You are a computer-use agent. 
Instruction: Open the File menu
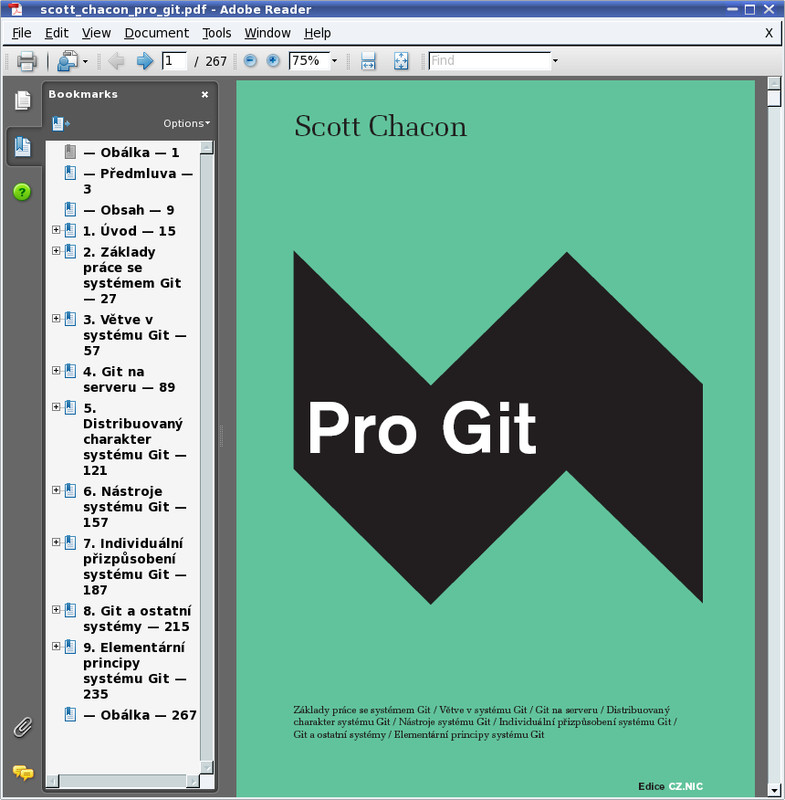coord(21,33)
